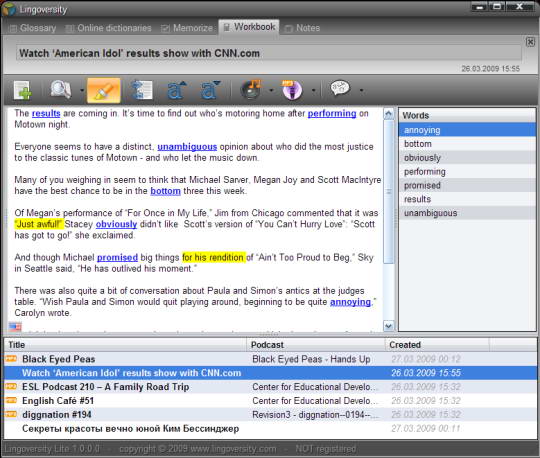
Task: Click the flag icon below the text
Action: click(15, 326)
